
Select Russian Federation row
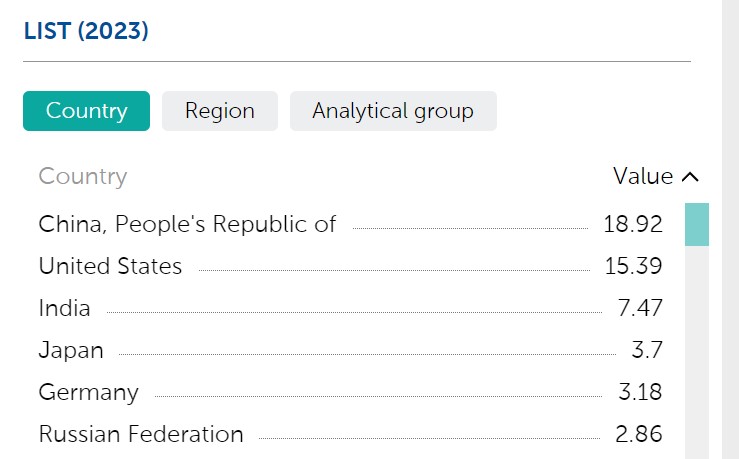(x=350, y=434)
